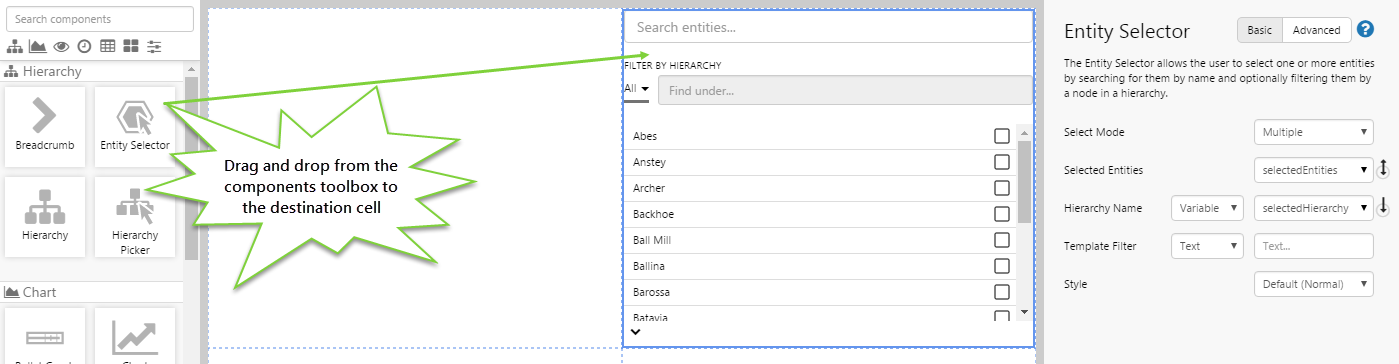Tick the checkbox for Anstey

click(x=1001, y=162)
